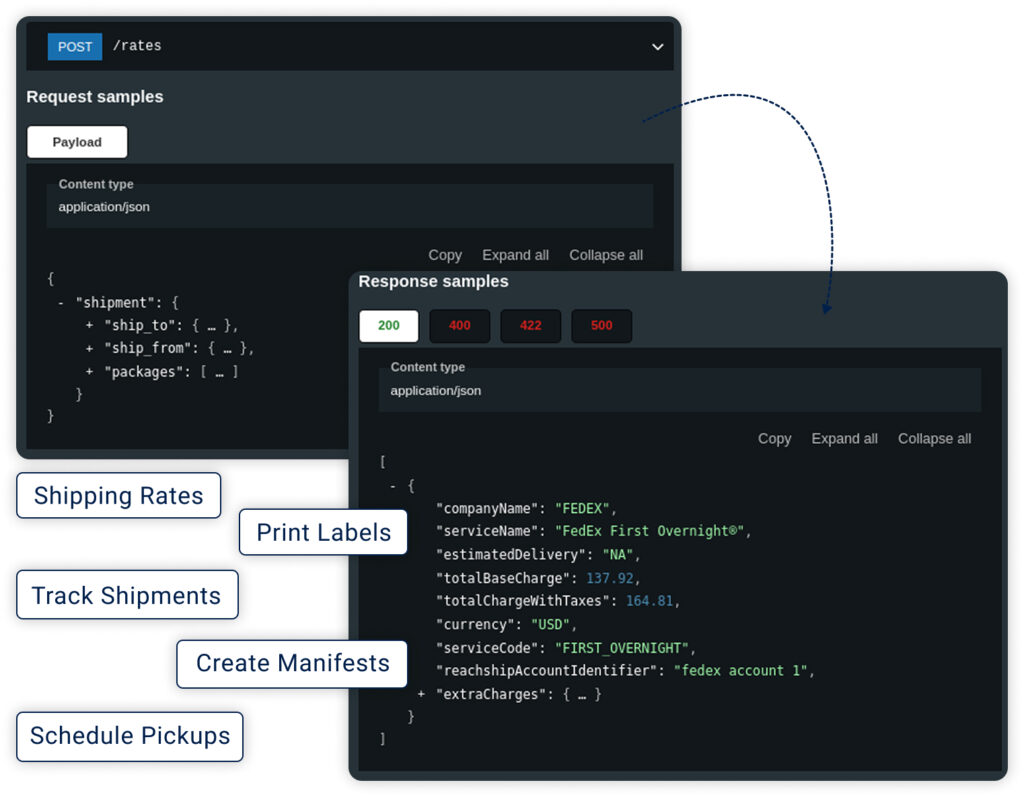Expand the "packages" array node

tap(90, 371)
